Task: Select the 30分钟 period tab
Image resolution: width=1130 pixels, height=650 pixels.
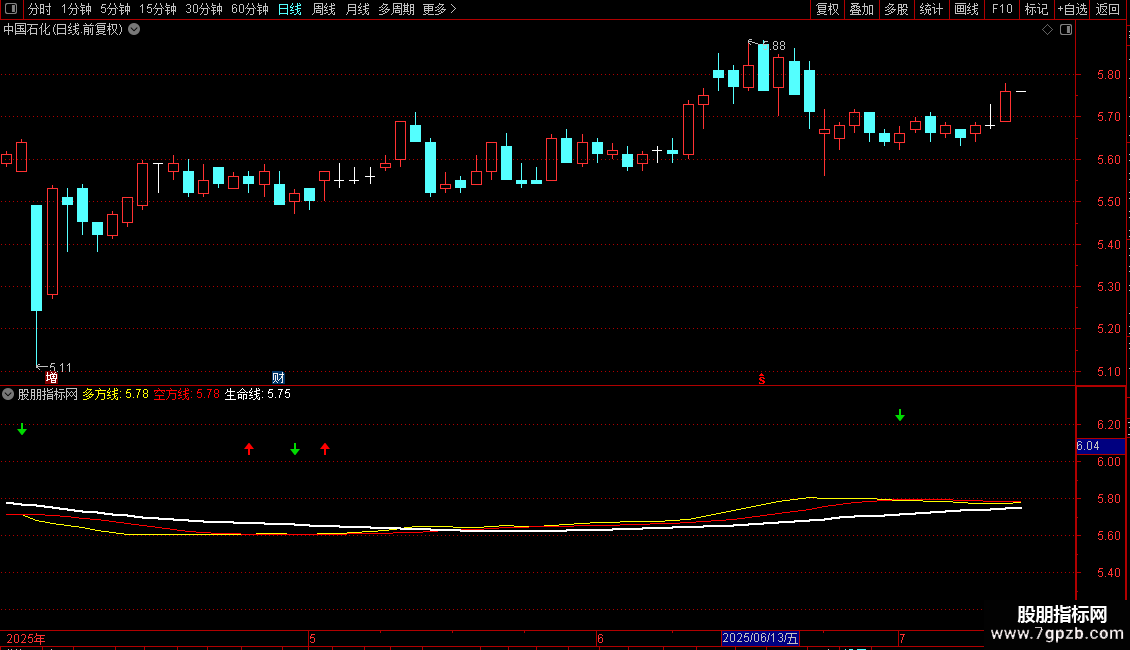Action: (x=204, y=9)
